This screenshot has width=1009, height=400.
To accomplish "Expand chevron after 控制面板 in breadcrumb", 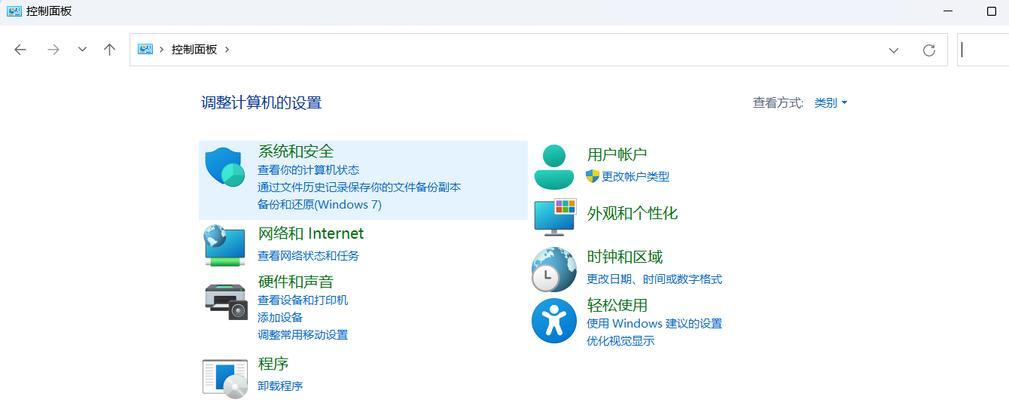I will tap(227, 50).
